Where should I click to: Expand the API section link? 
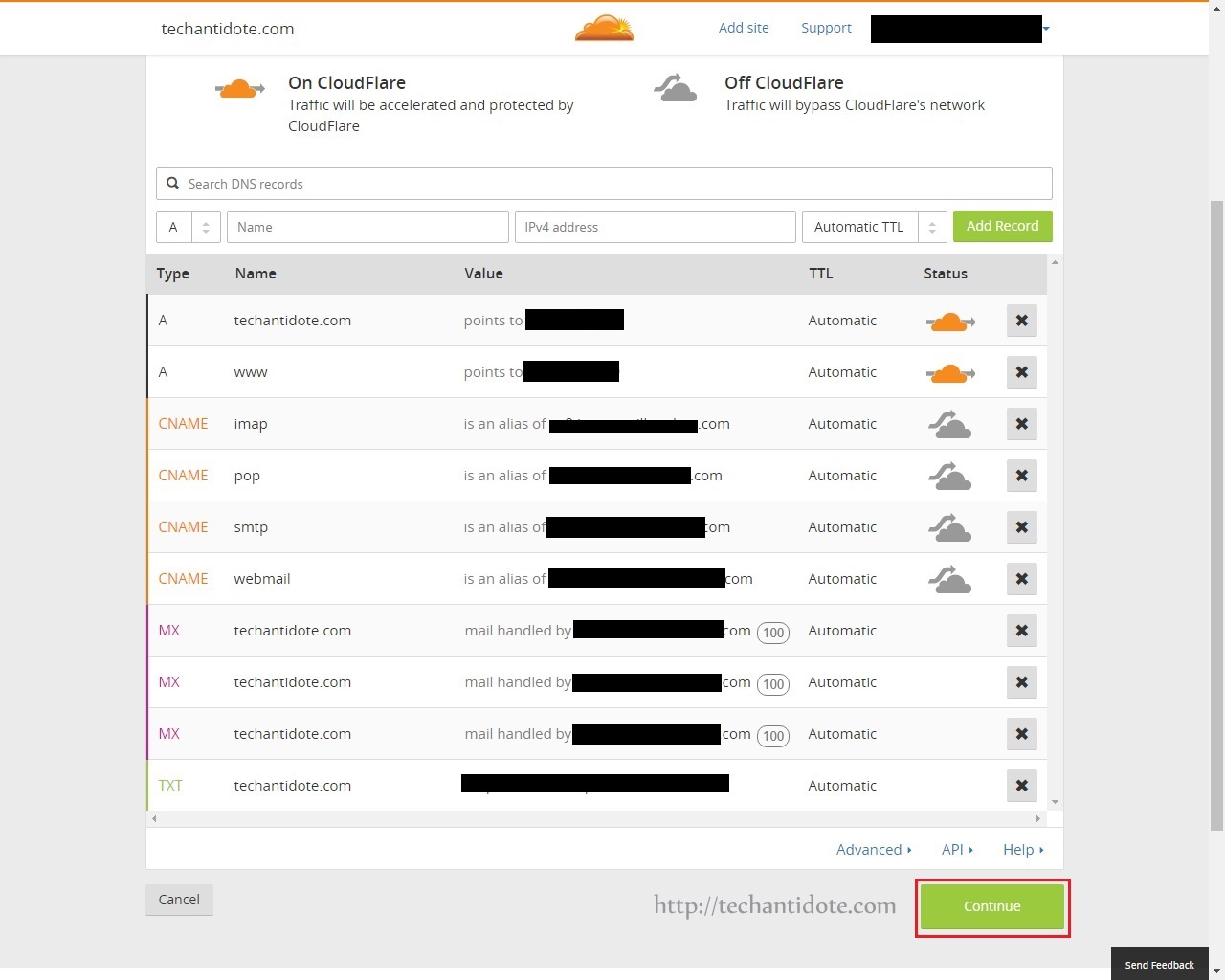coord(957,850)
